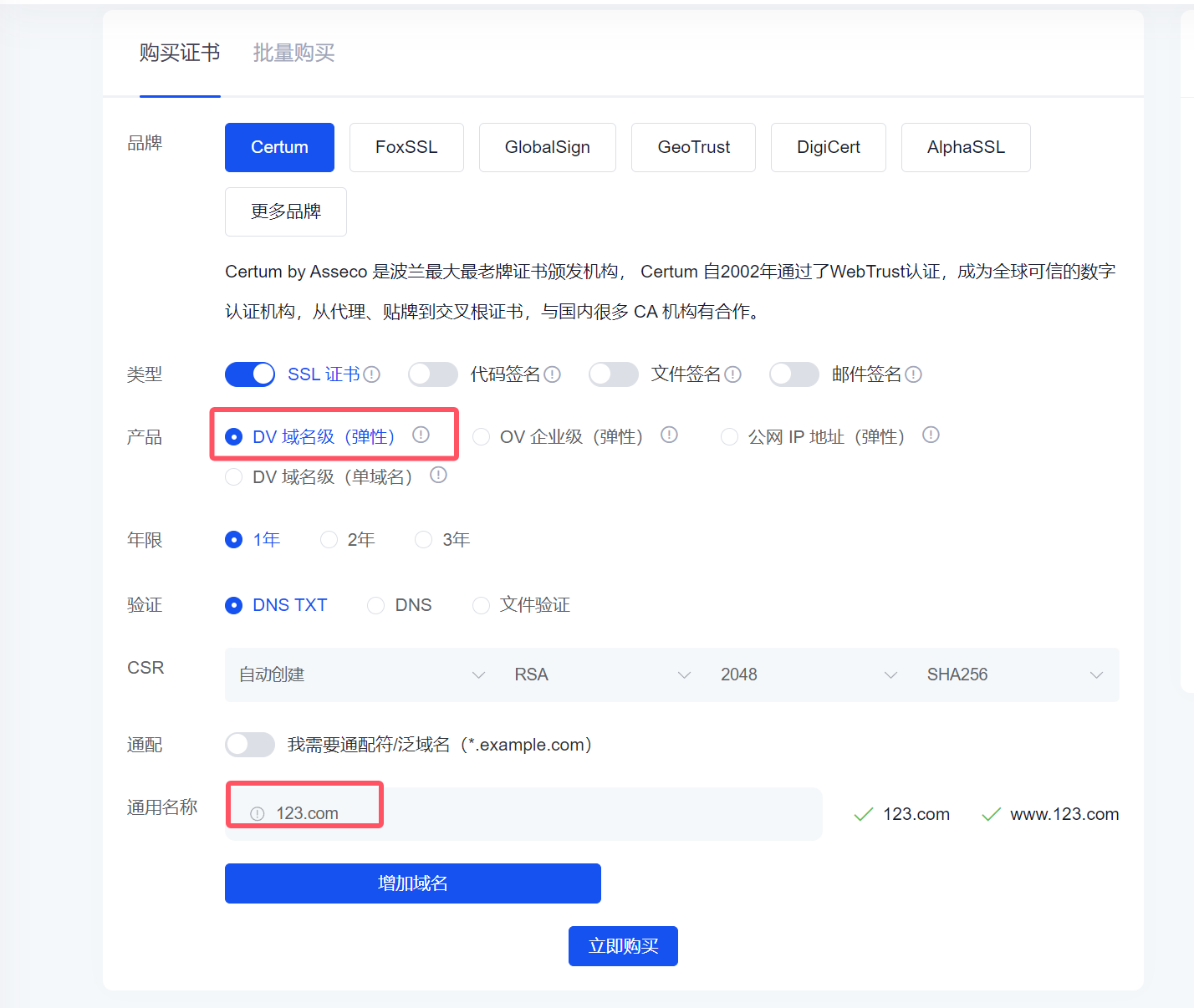
Task: Open 更多品牌 for more brands
Action: 286,211
